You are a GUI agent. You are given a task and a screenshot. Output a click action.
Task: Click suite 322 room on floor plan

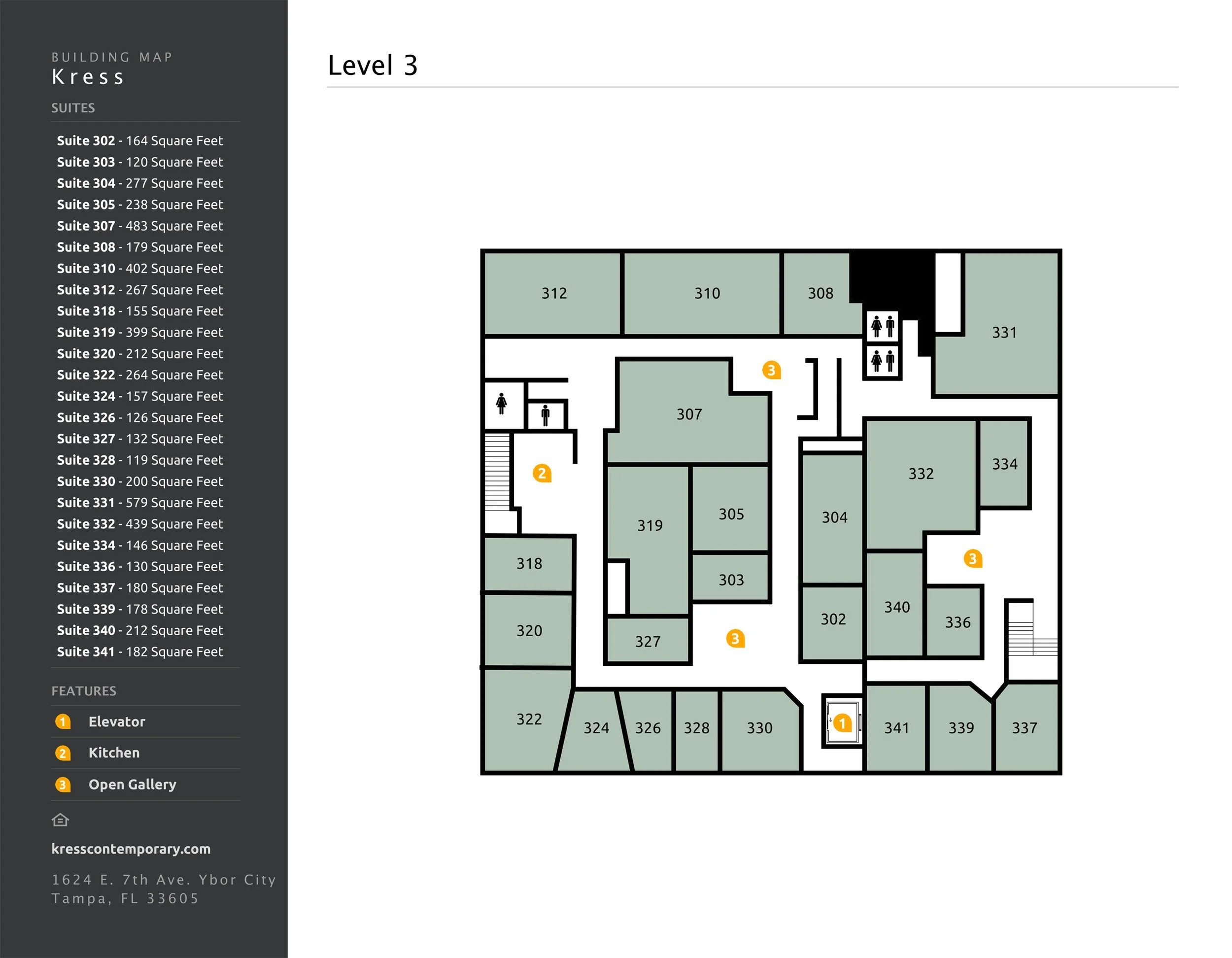point(529,719)
